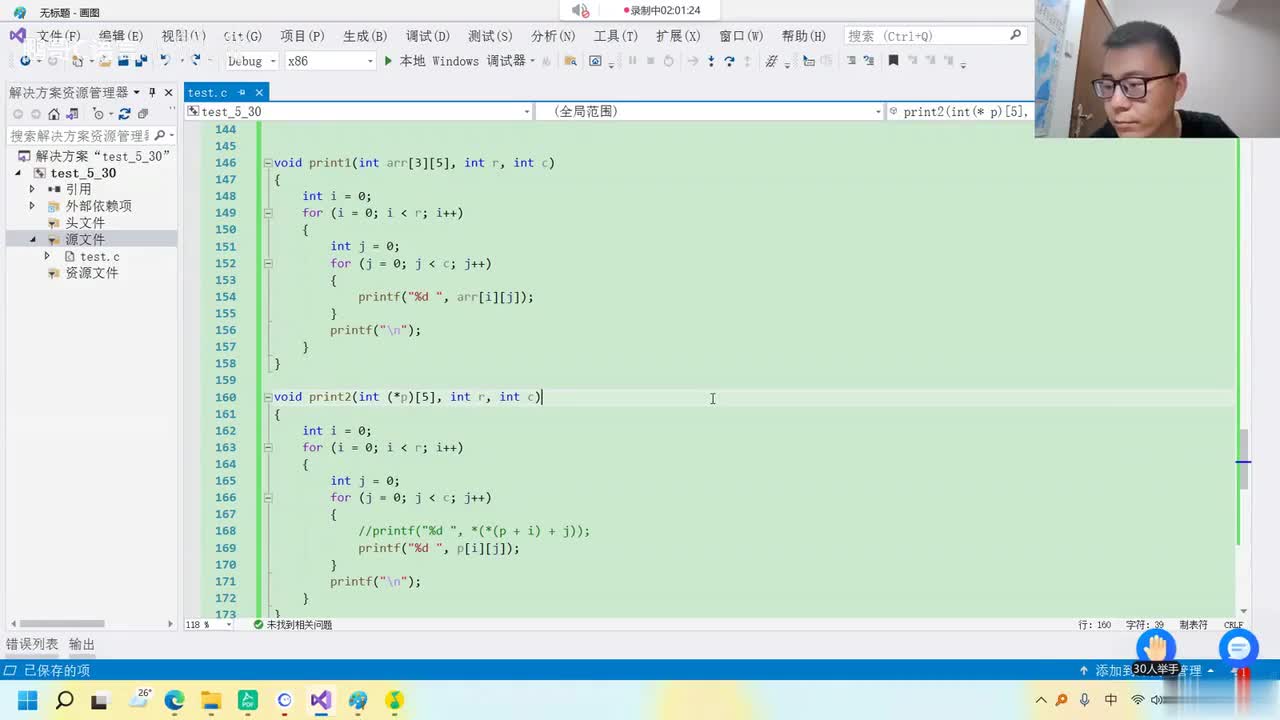Expand the 引用 tree node
Viewport: 1280px width, 720px height.
tap(32, 189)
